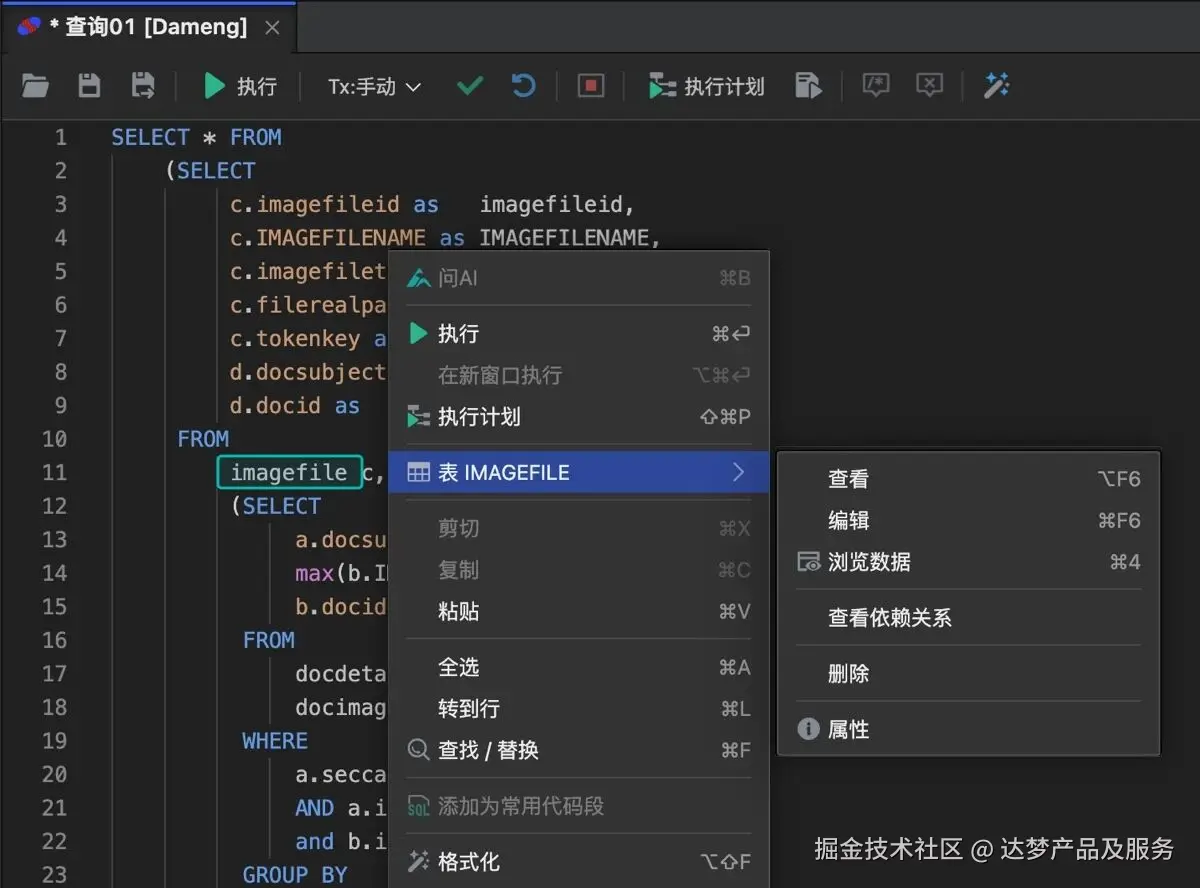1200x888 pixels.
Task: Choose 转到行 in the context menu
Action: pyautogui.click(x=578, y=709)
